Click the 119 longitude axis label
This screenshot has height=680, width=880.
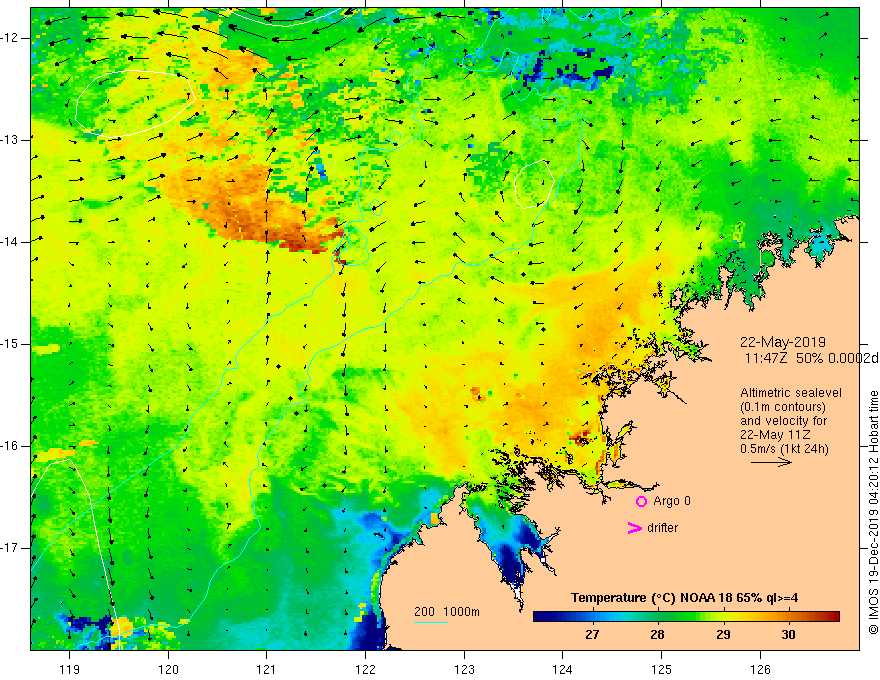[70, 669]
